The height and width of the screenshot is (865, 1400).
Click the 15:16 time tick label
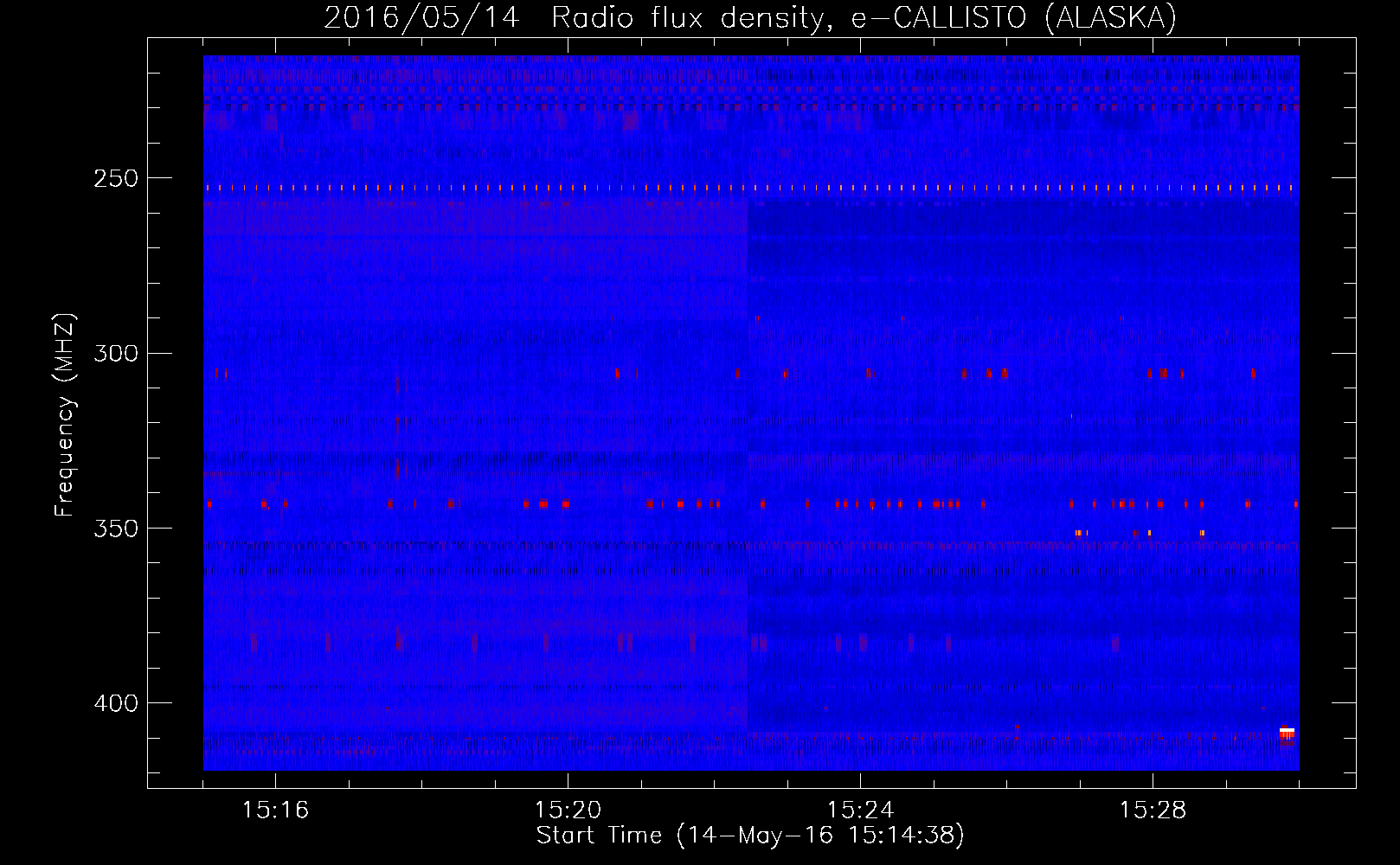pos(275,810)
